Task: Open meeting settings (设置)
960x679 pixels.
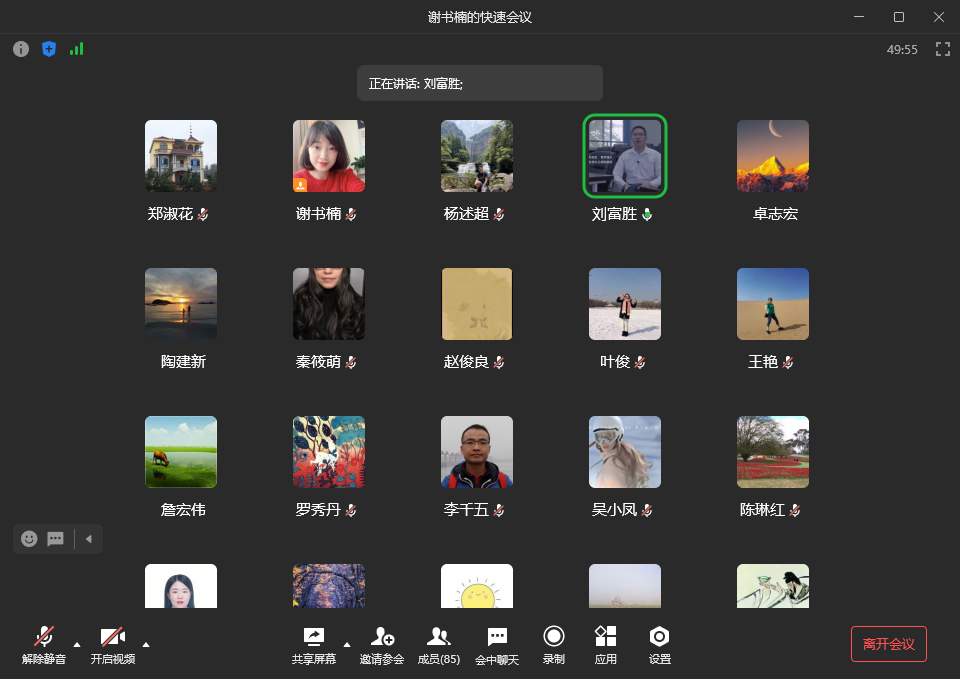Action: coord(659,645)
